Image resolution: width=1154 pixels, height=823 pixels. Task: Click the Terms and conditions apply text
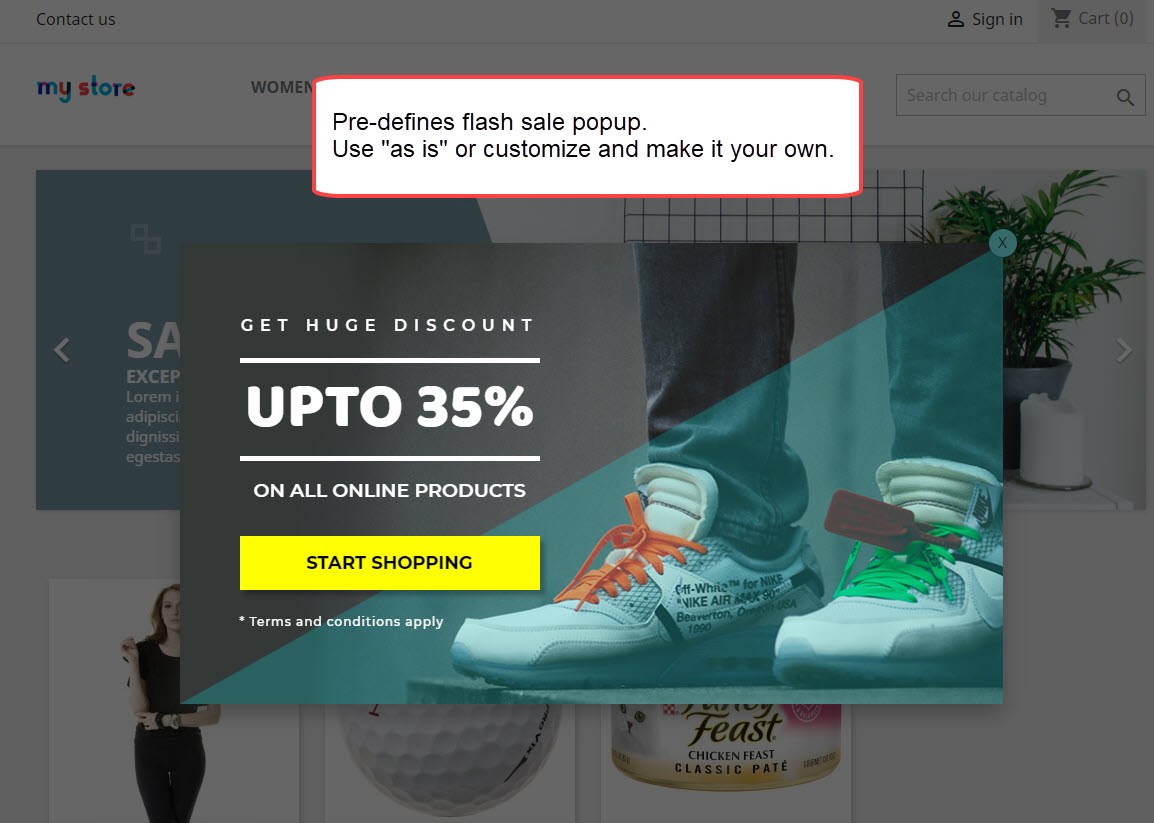coord(341,621)
